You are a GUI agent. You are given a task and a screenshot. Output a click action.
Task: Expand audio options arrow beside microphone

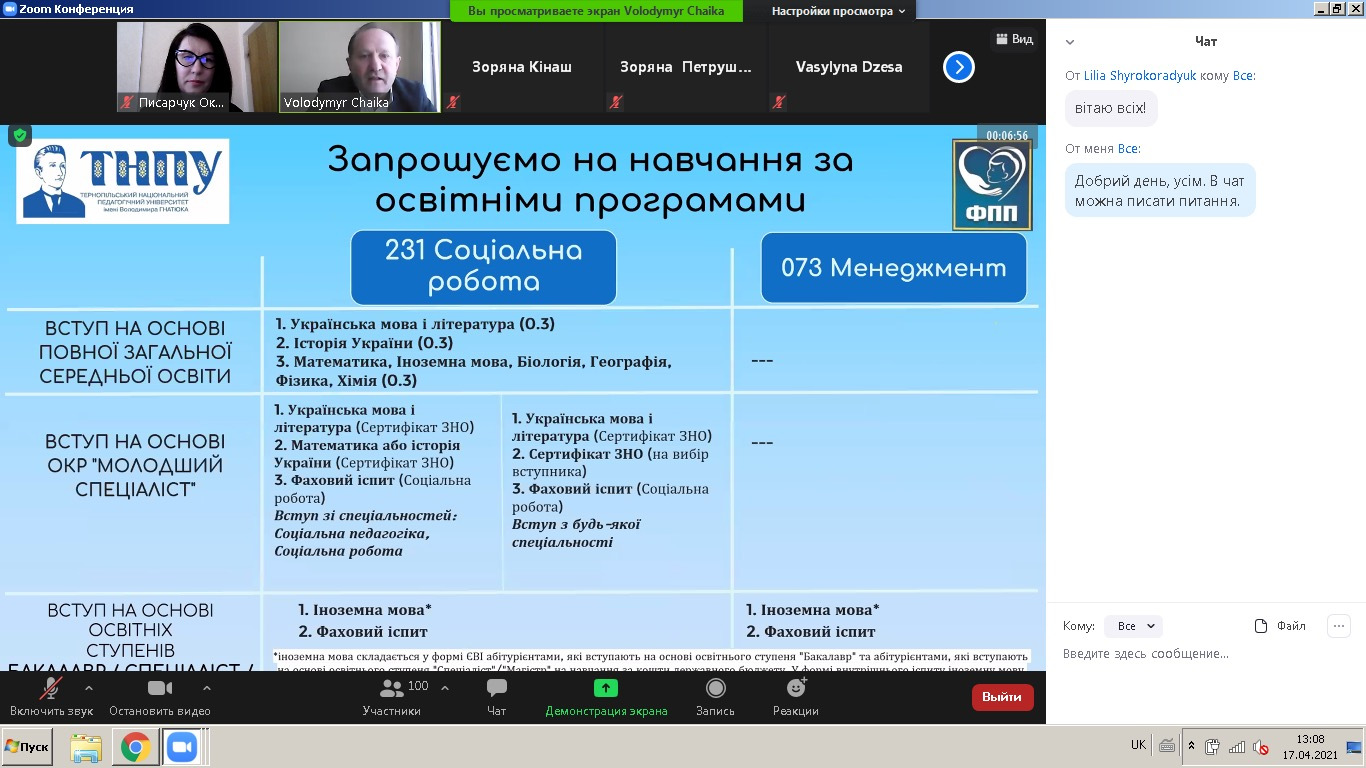(89, 688)
